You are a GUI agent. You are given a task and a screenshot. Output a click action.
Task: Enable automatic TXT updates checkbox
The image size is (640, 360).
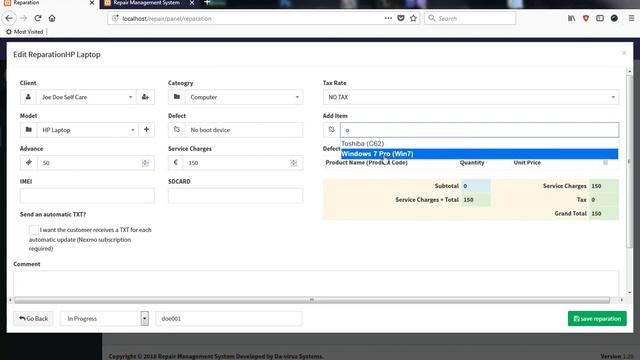tap(33, 230)
